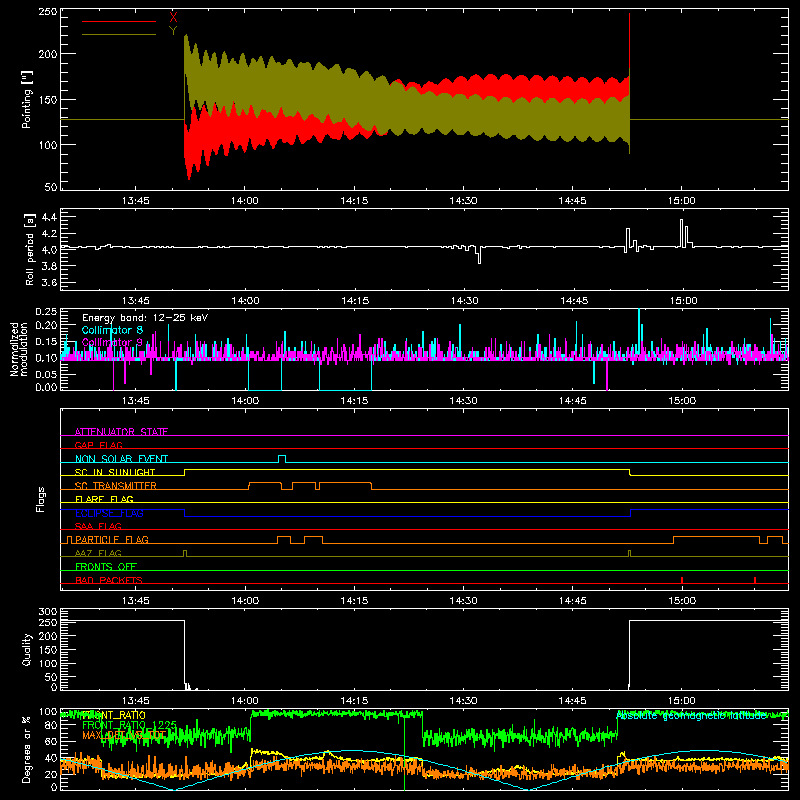Screen dimensions: 800x800
Task: Click 250 on Pointing y-axis
Action: click(x=47, y=11)
